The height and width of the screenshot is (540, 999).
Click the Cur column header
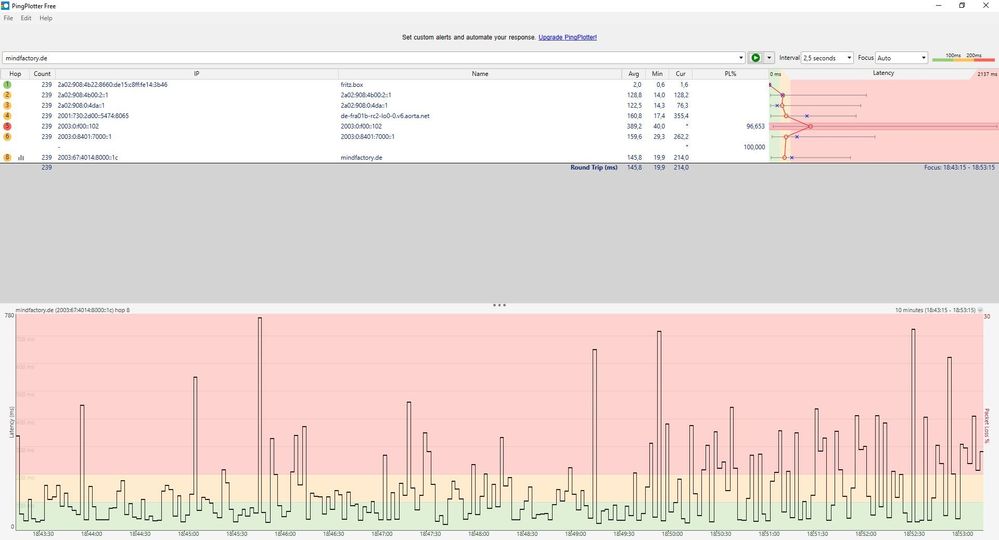tap(680, 74)
